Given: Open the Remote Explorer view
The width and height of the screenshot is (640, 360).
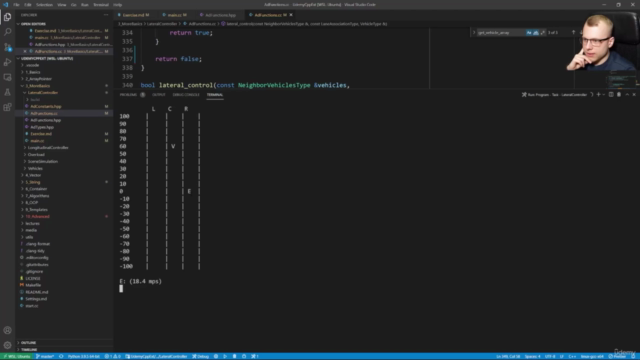Looking at the screenshot, I should (x=7, y=77).
